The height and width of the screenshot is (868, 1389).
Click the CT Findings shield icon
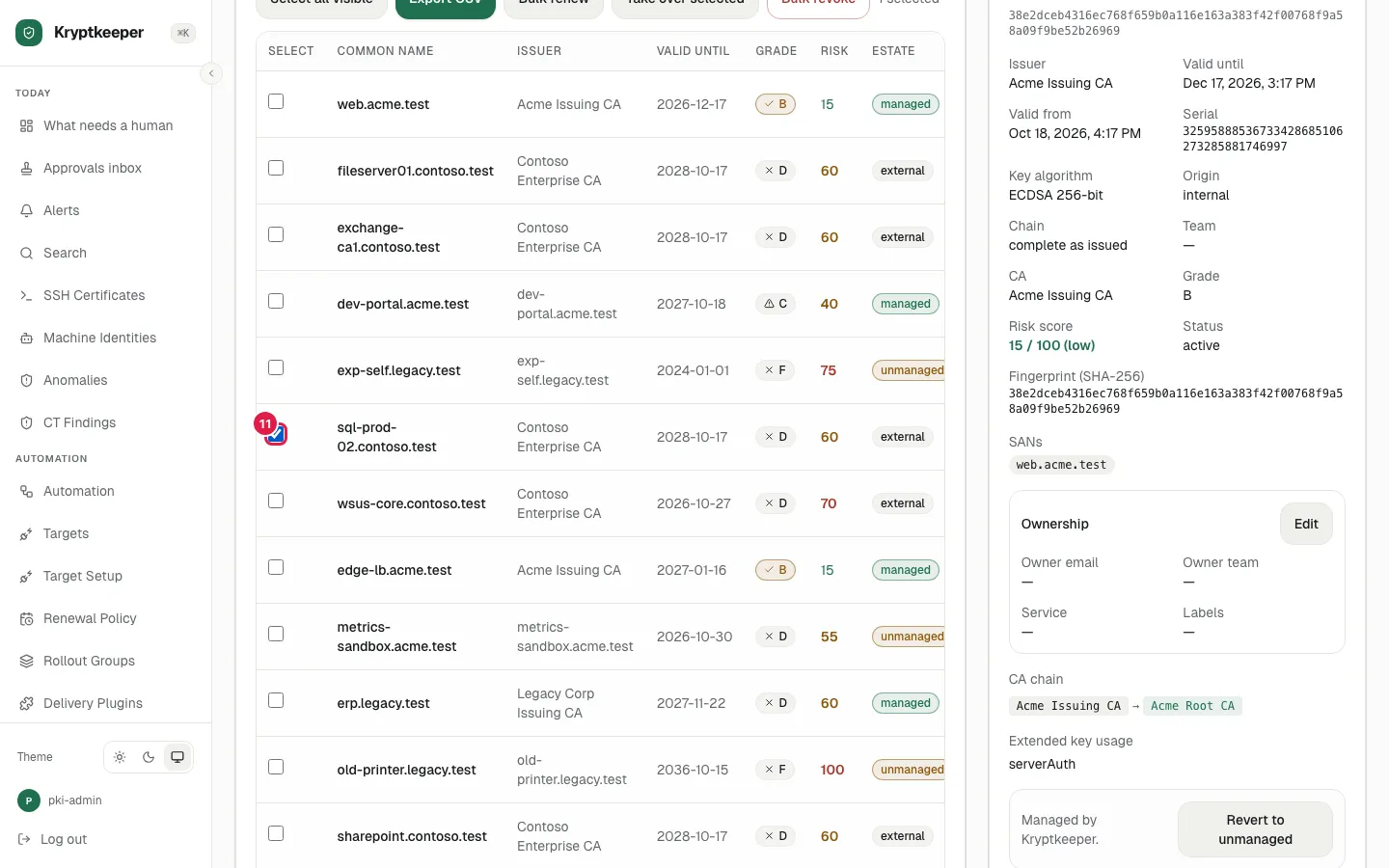[27, 422]
